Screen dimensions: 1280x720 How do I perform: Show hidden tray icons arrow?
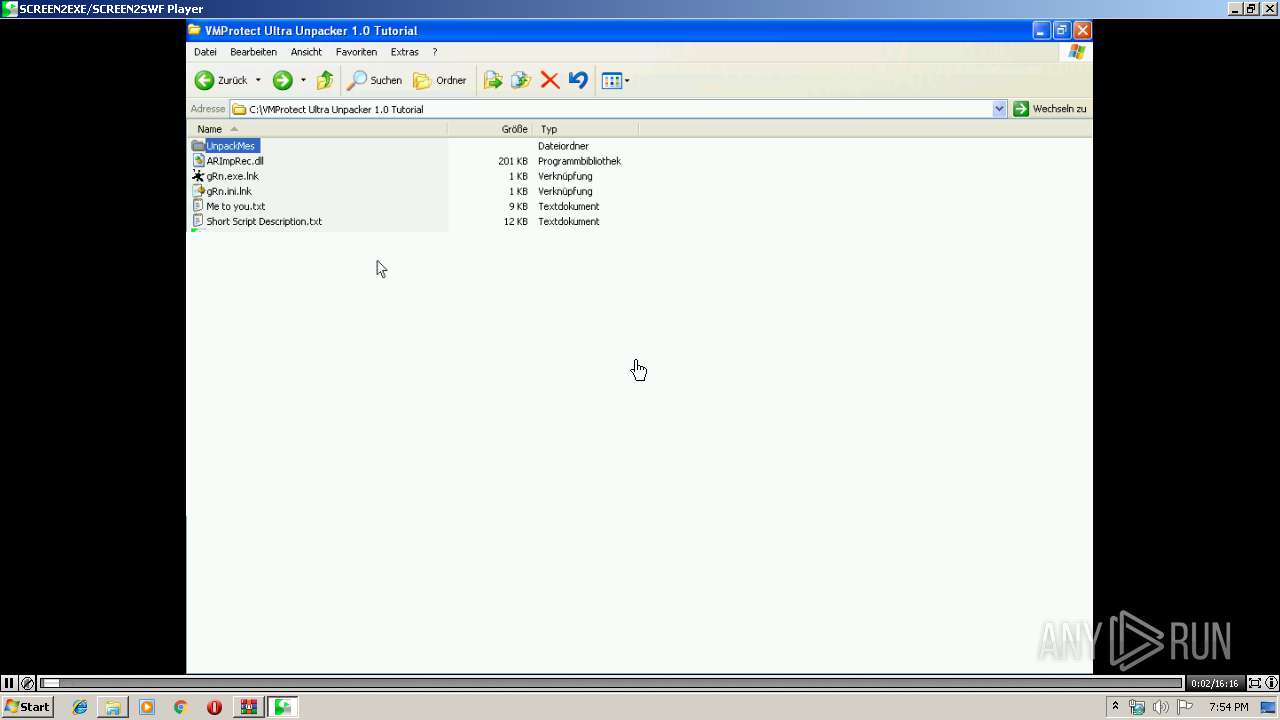click(x=1115, y=707)
